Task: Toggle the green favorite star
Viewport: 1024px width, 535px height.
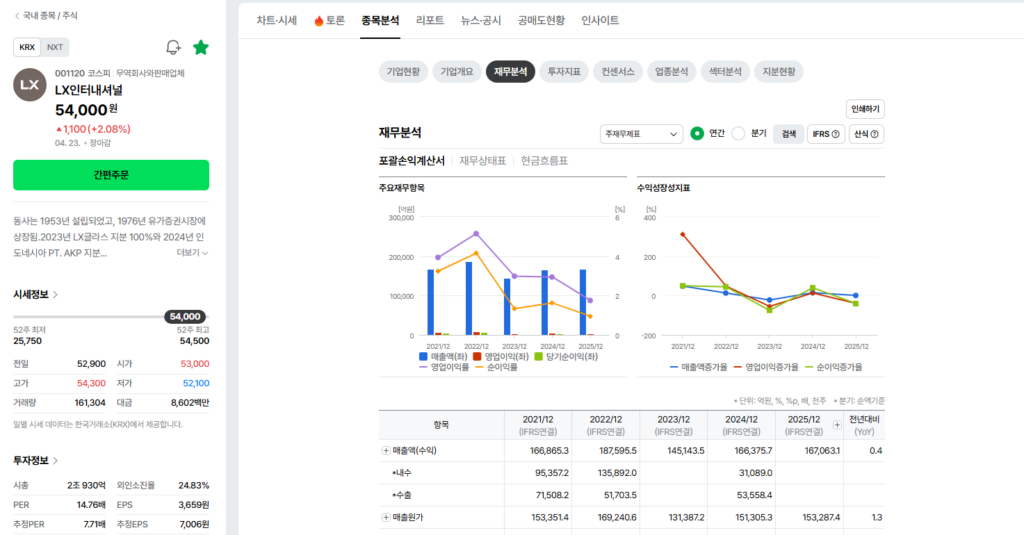Action: point(201,47)
